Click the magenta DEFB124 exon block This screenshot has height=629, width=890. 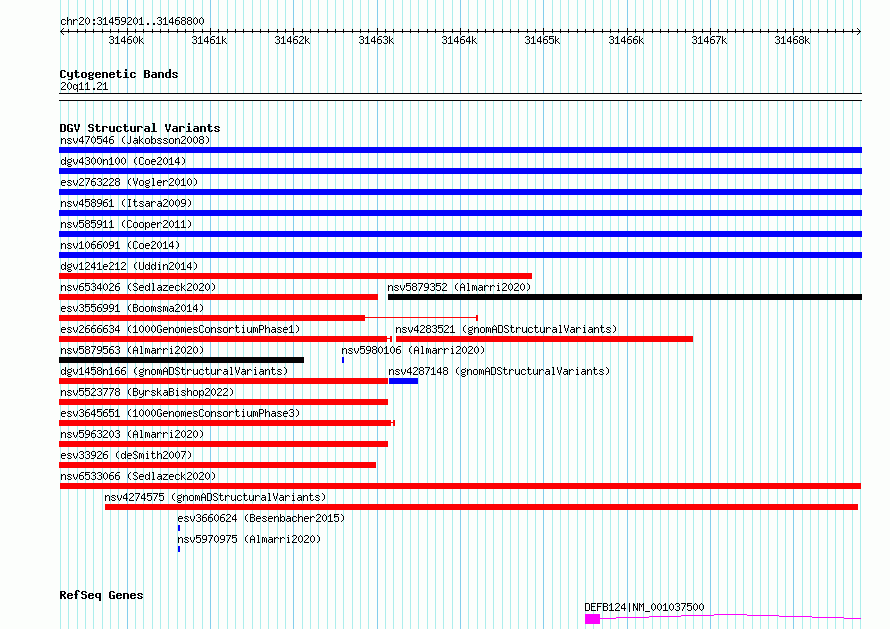point(593,619)
